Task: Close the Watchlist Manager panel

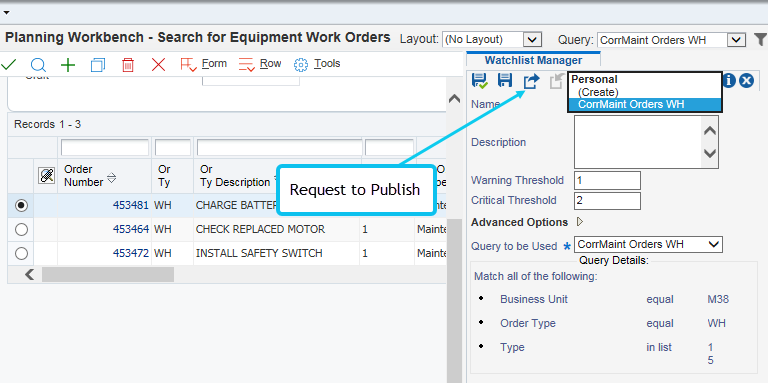Action: pos(746,80)
